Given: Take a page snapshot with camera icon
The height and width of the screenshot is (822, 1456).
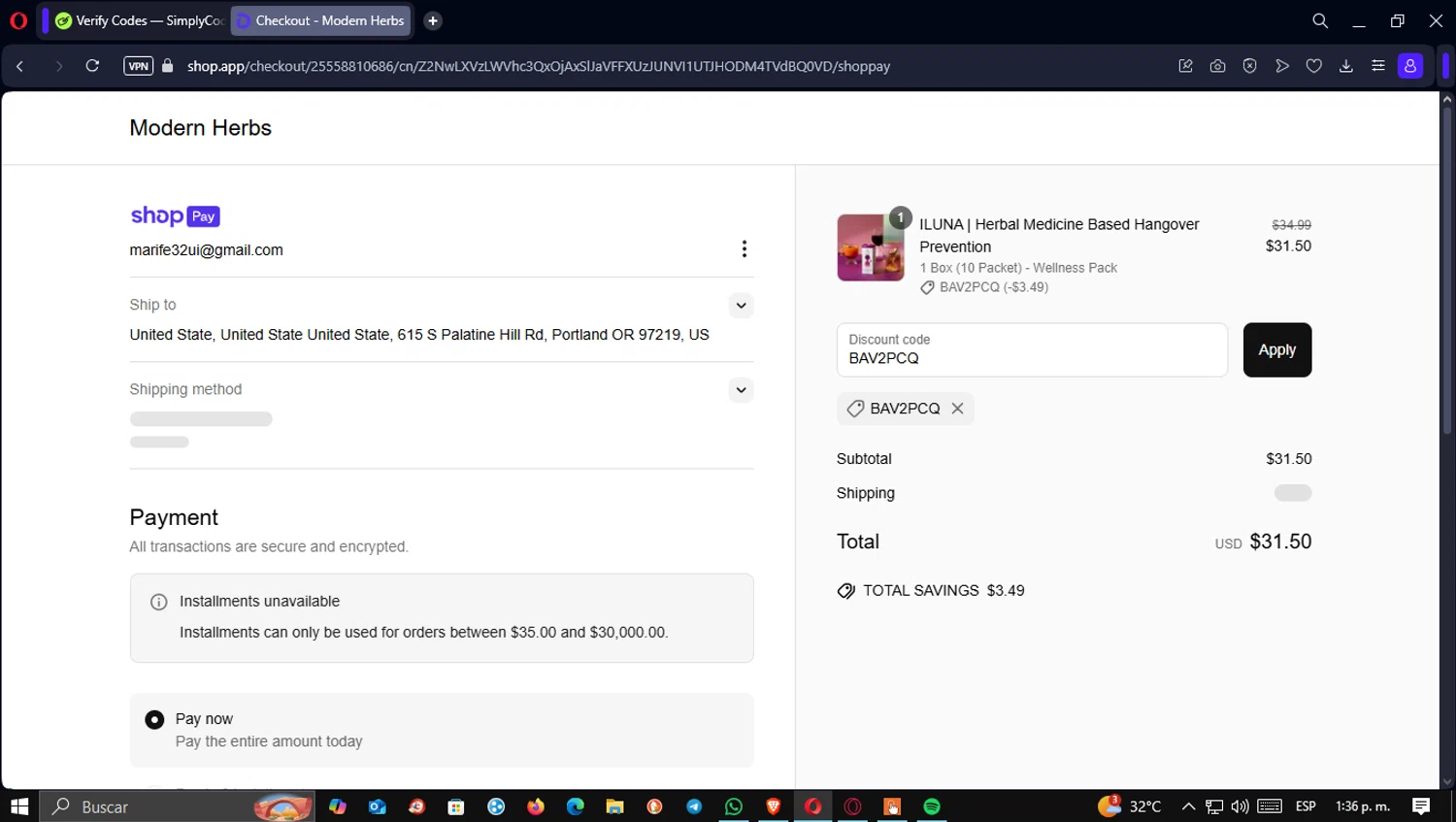Looking at the screenshot, I should pyautogui.click(x=1217, y=66).
